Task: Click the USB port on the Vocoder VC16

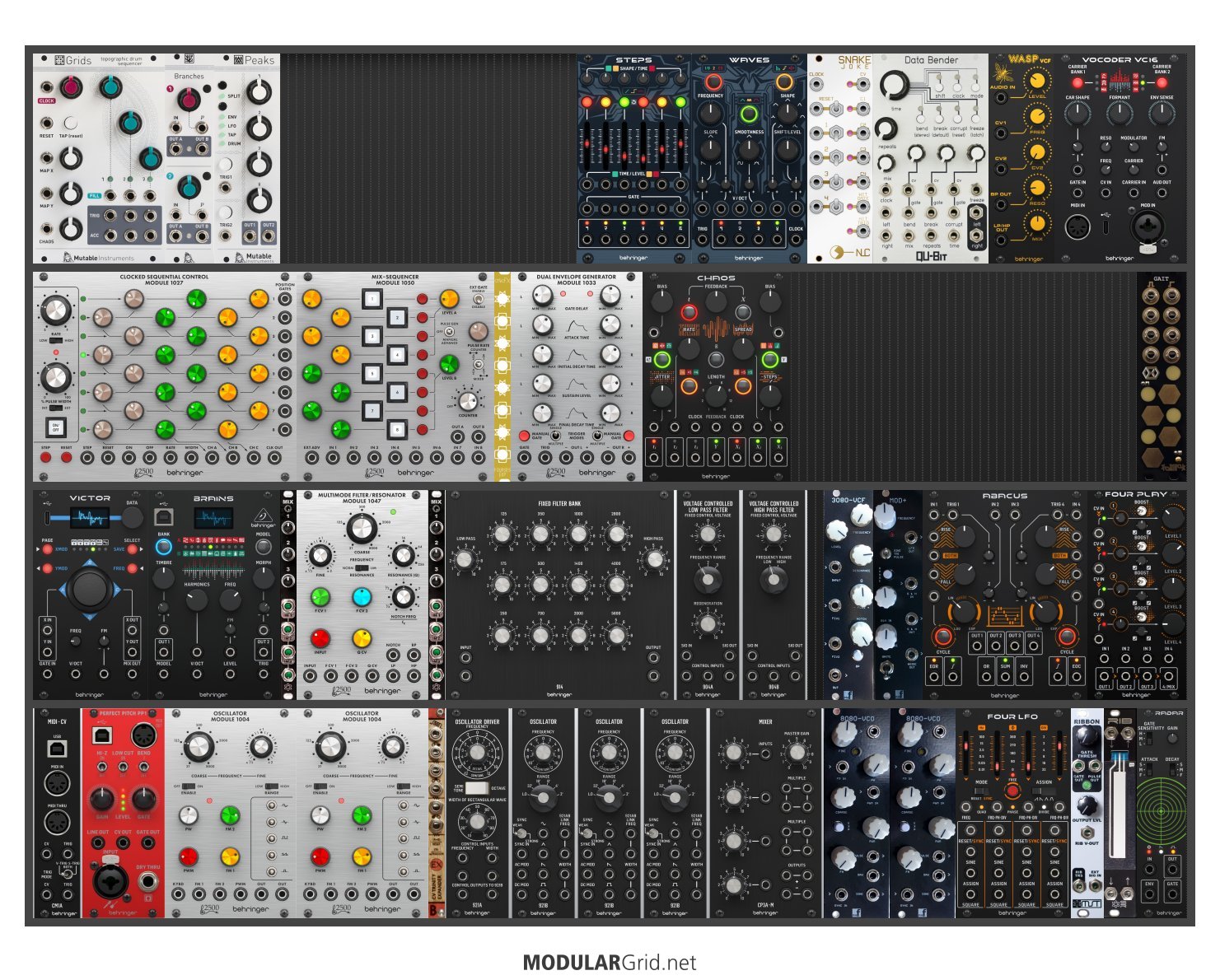Action: [1105, 226]
